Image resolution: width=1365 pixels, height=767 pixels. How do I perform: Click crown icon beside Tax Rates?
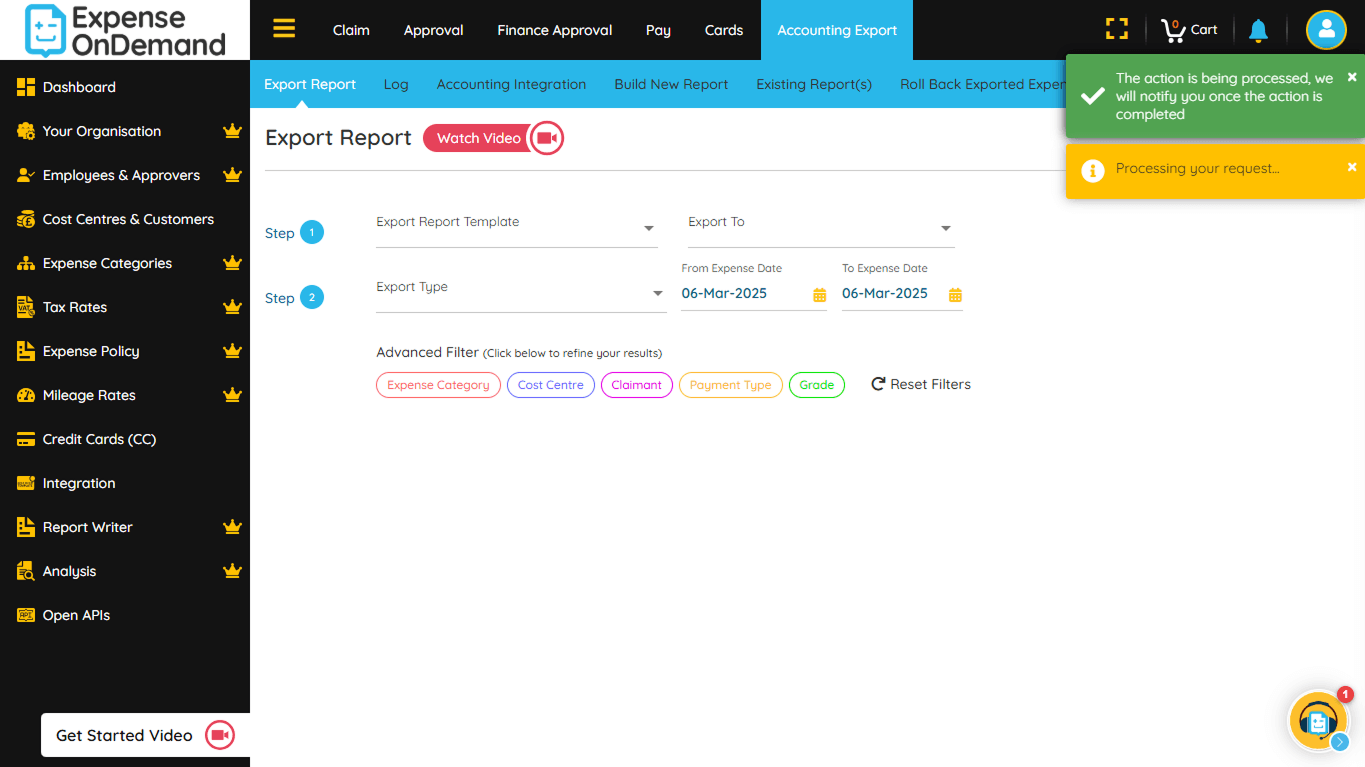(232, 307)
